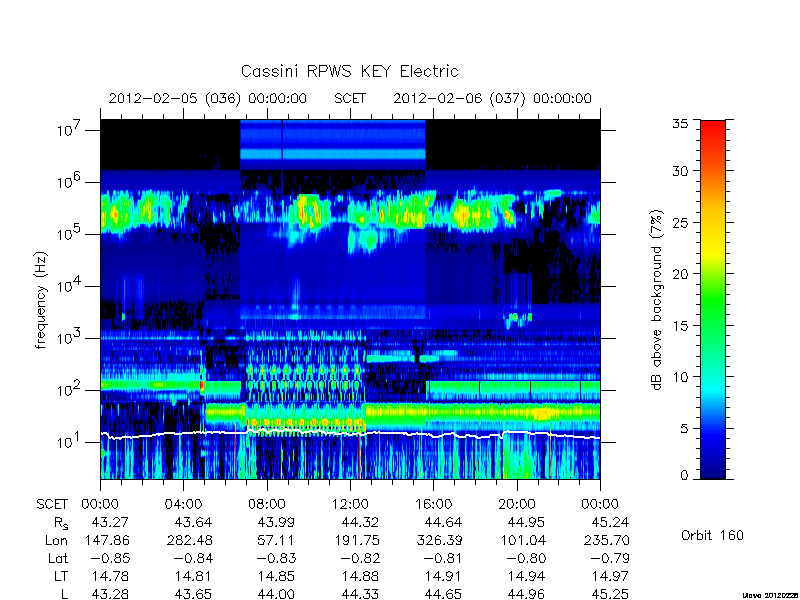
Task: Click the L value '44.96'
Action: tap(527, 594)
